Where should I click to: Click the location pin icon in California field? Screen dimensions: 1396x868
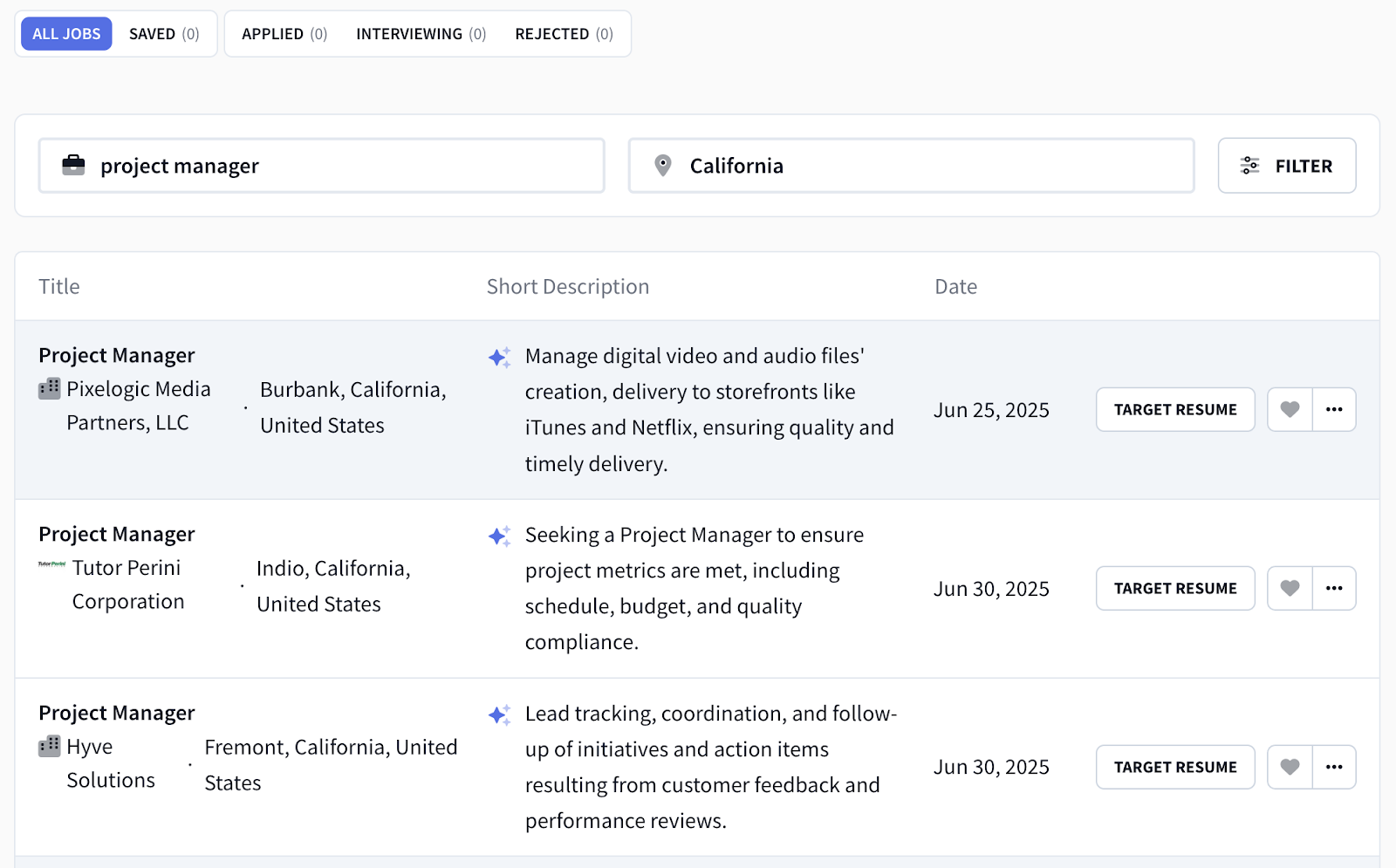click(x=663, y=165)
